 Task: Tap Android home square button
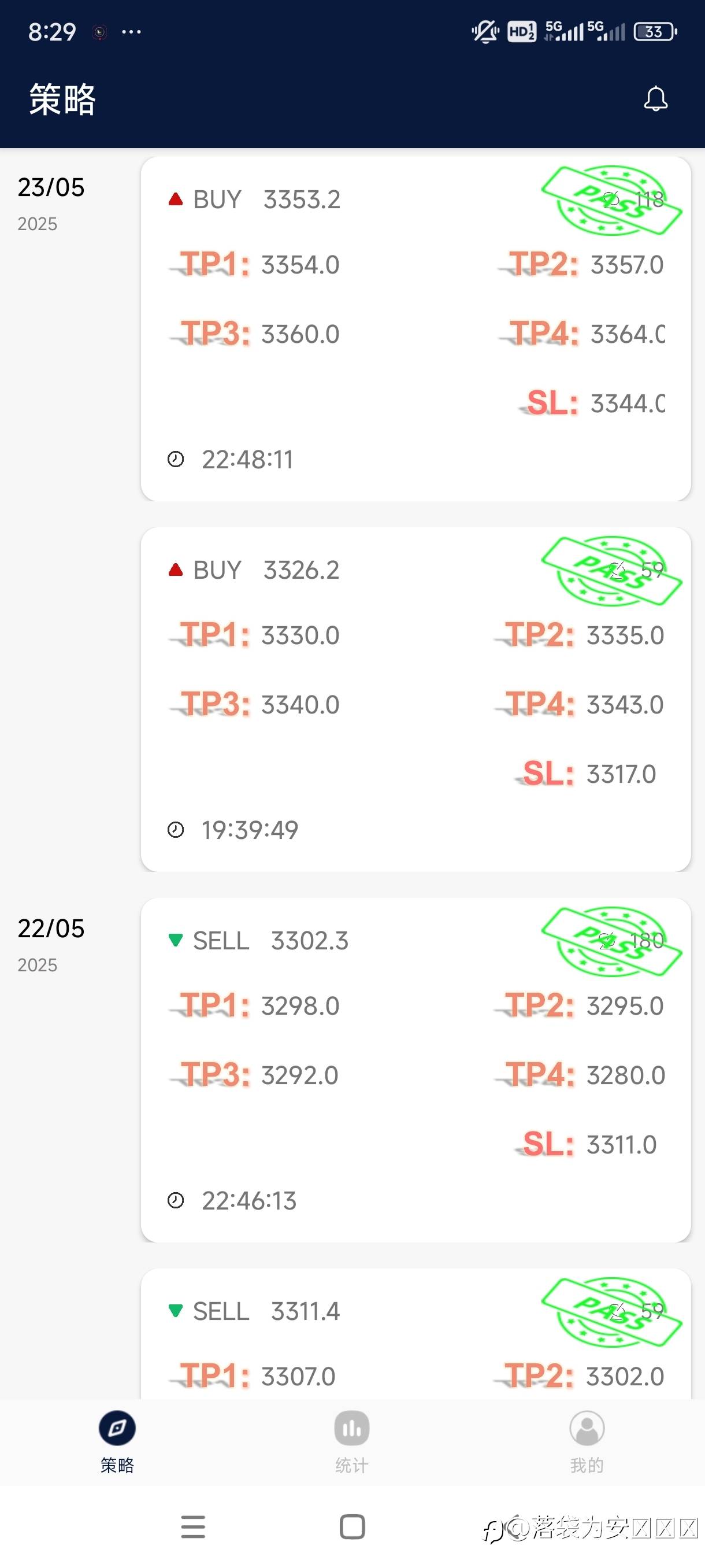click(x=352, y=1526)
